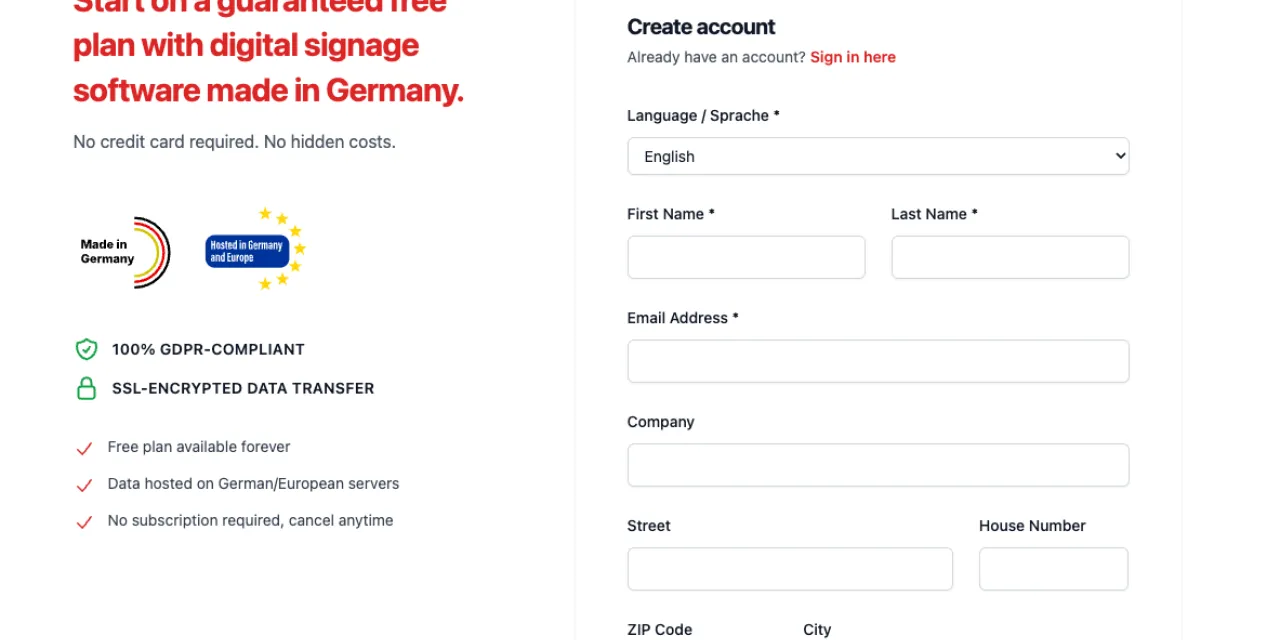Click into the Company field

coord(878,465)
